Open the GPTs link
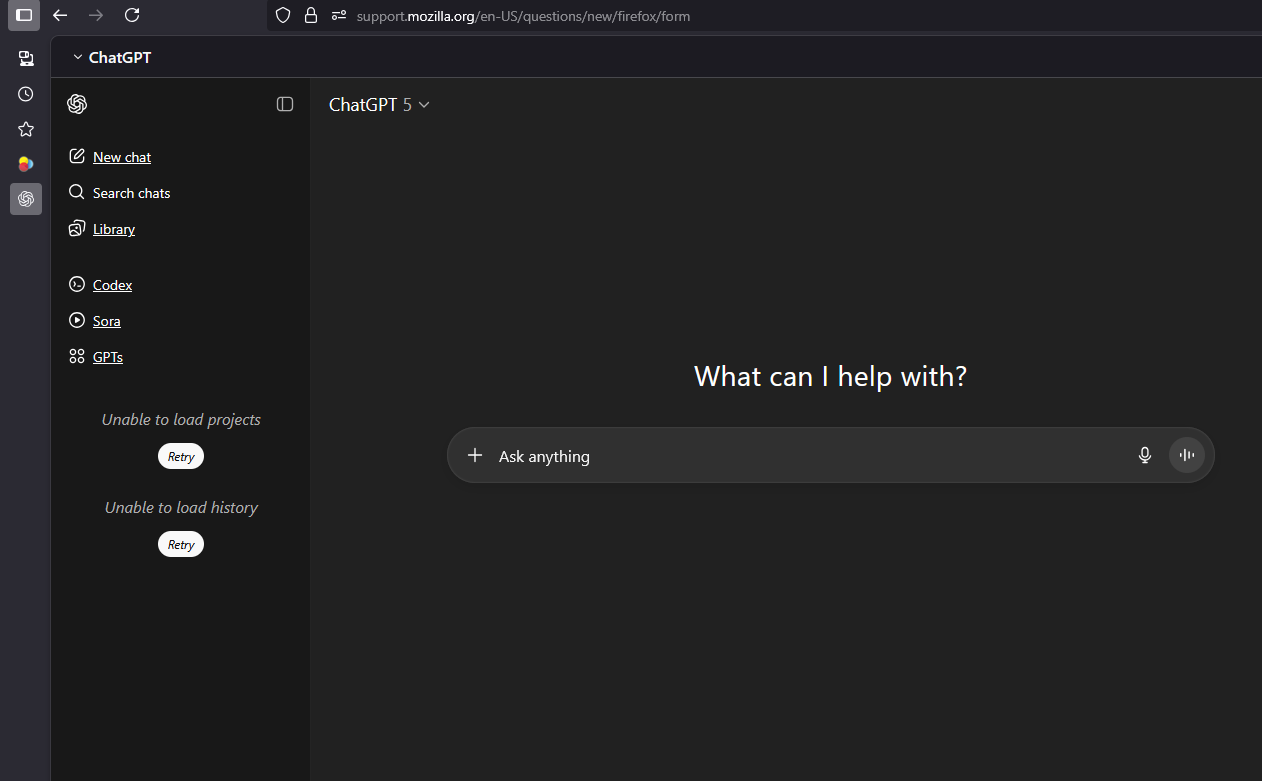The width and height of the screenshot is (1262, 781). pyautogui.click(x=108, y=357)
